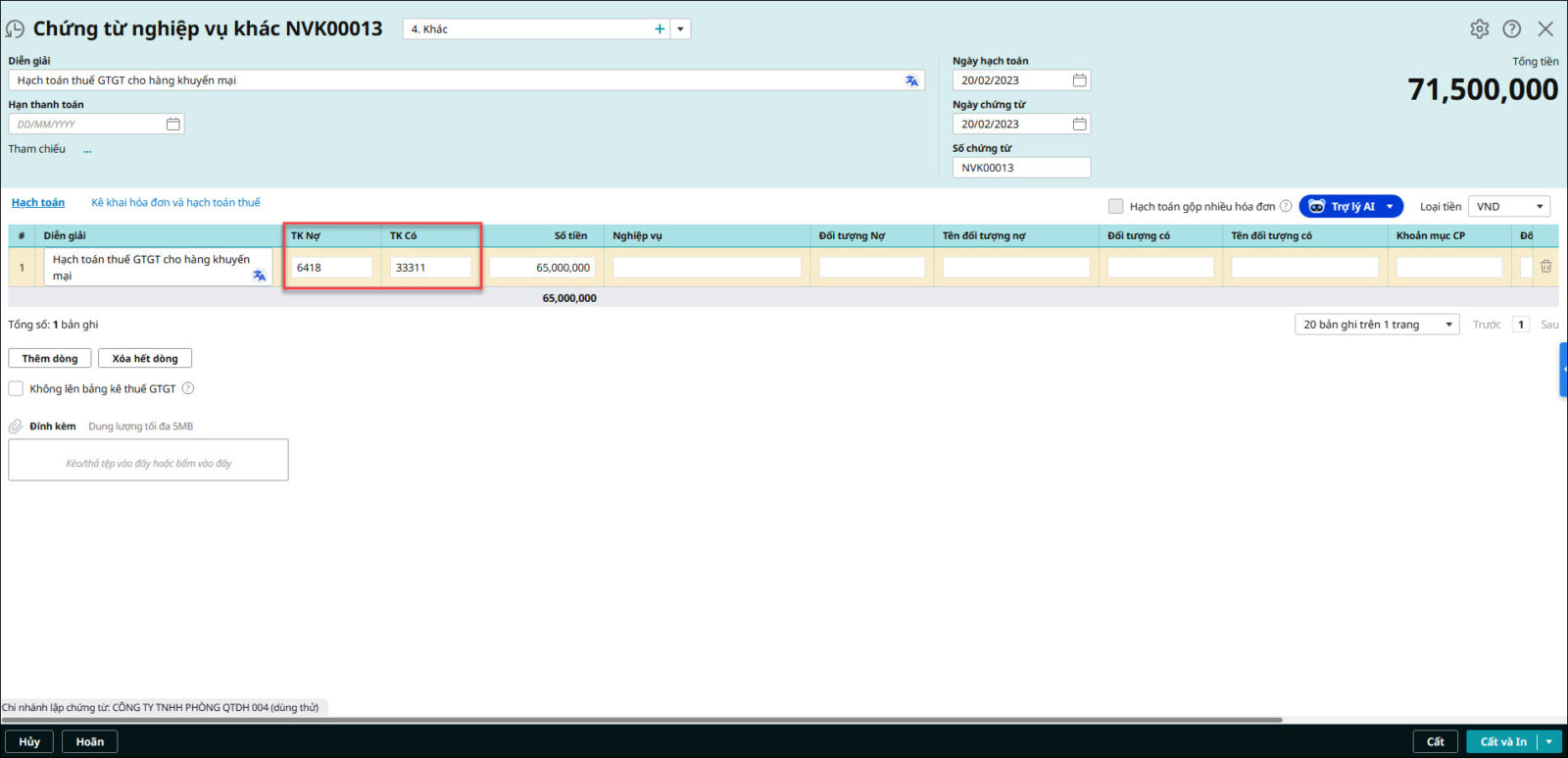This screenshot has height=758, width=1568.
Task: Click translate icon in top Diễn giải field
Action: [911, 80]
